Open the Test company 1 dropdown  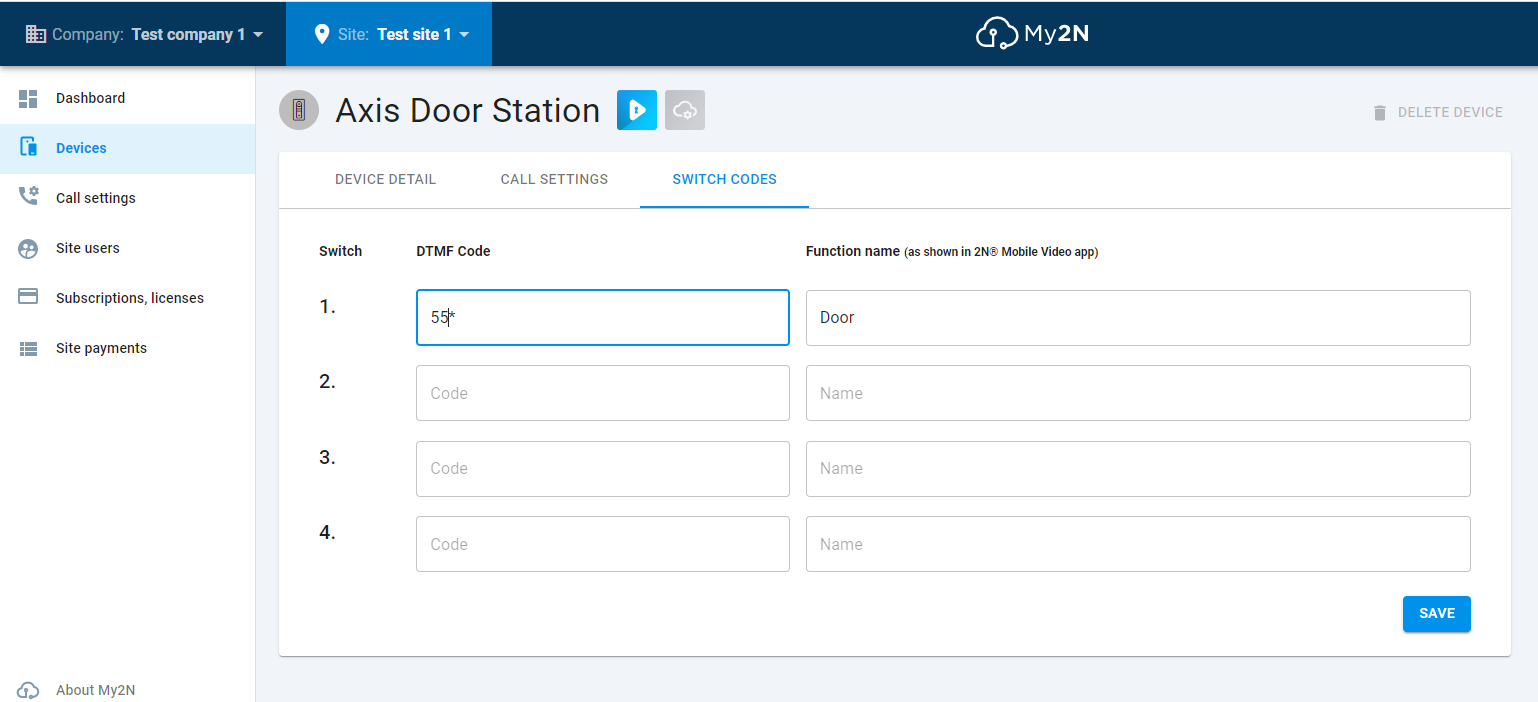pyautogui.click(x=196, y=33)
